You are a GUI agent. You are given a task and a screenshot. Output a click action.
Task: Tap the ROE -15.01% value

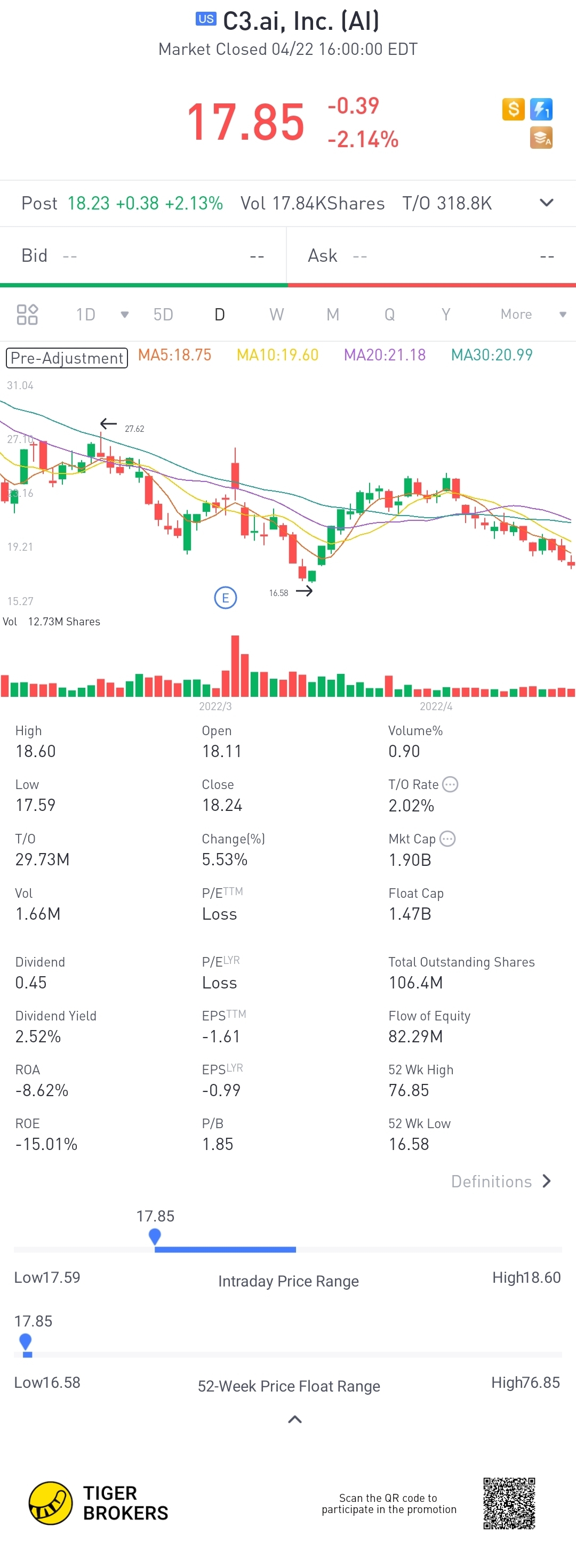[46, 1144]
